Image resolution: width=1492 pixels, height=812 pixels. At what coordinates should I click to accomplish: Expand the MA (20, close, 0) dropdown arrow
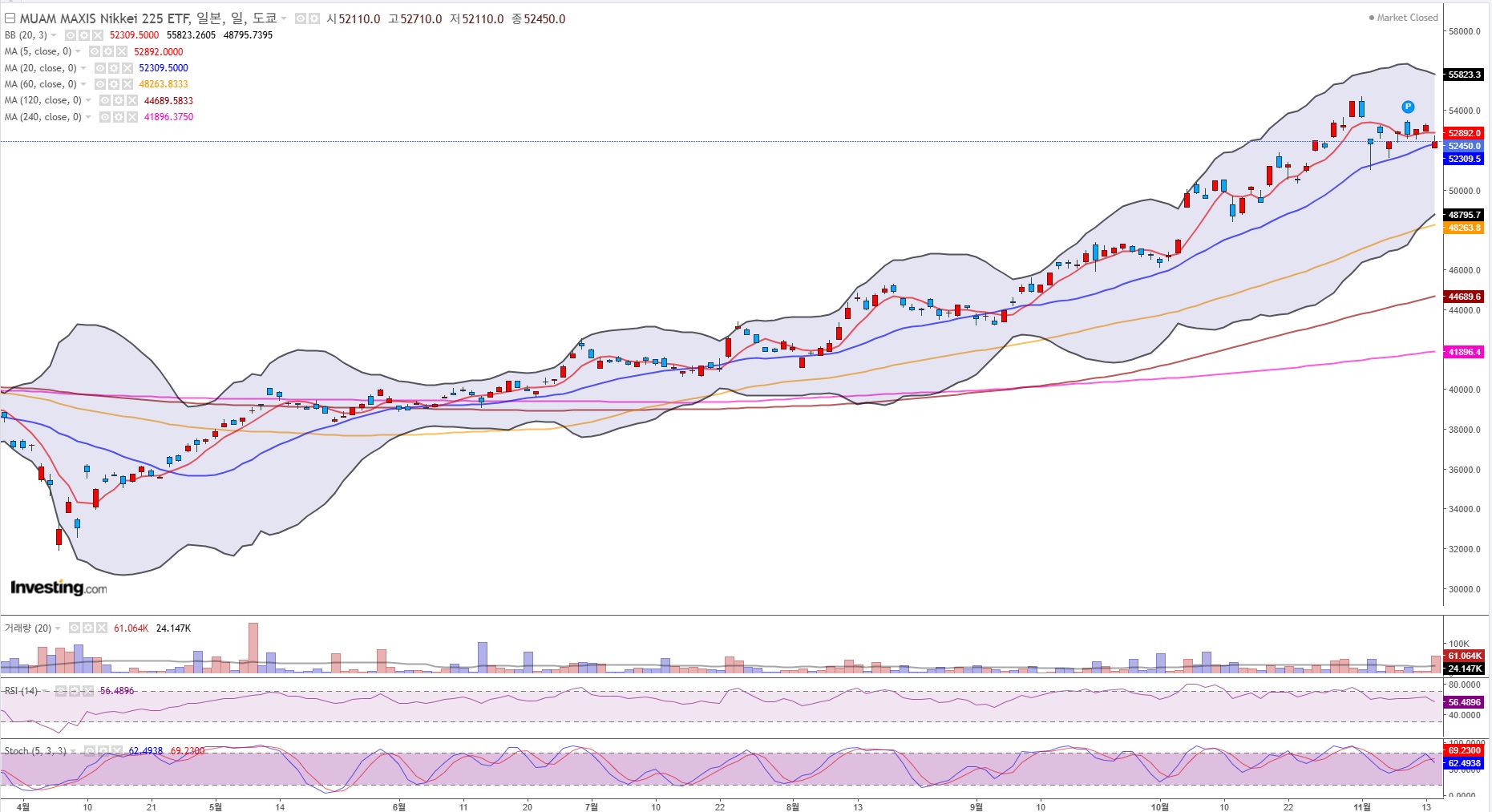[83, 68]
